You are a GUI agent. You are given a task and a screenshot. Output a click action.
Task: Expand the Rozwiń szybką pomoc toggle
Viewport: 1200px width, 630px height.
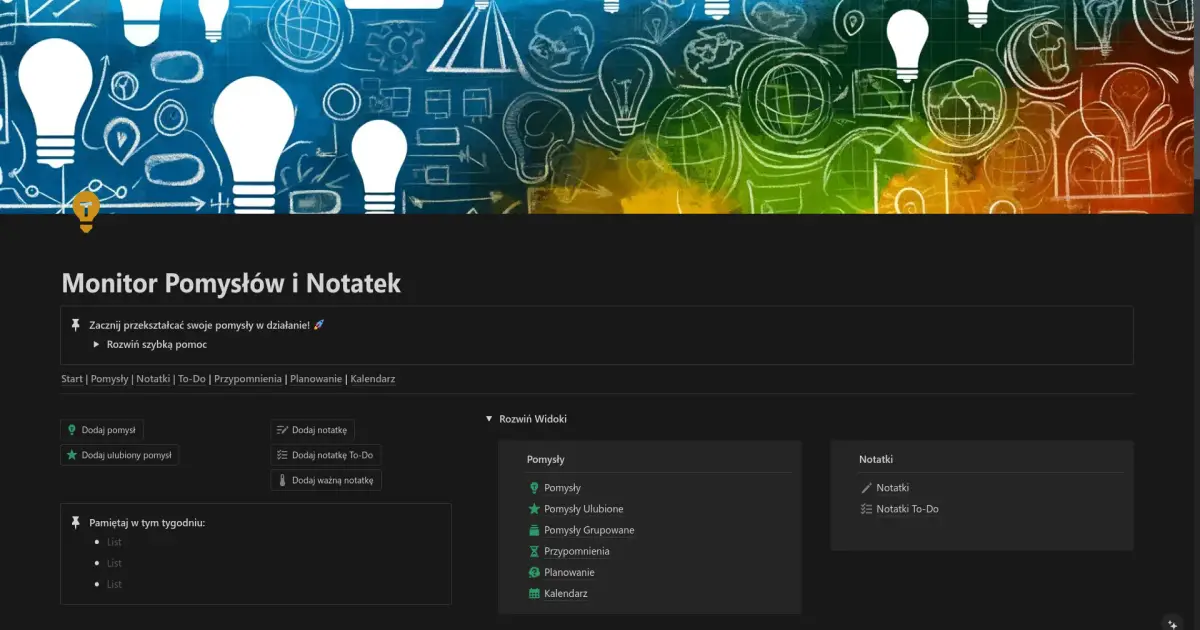(96, 344)
